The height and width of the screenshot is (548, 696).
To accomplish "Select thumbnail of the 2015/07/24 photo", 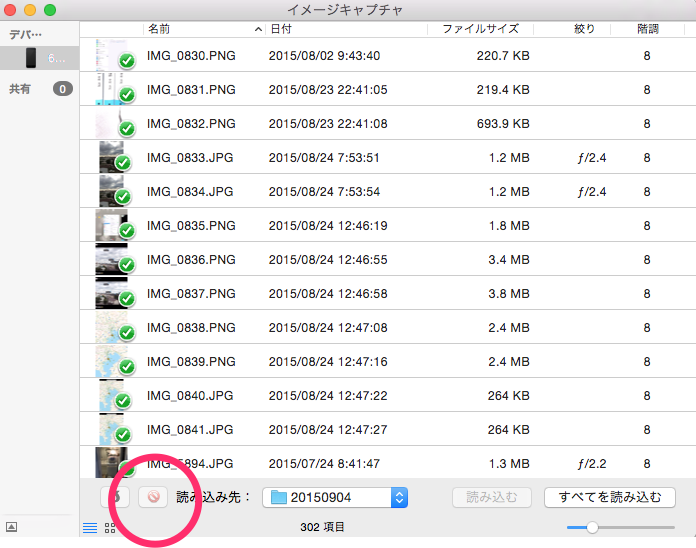I will coord(112,463).
